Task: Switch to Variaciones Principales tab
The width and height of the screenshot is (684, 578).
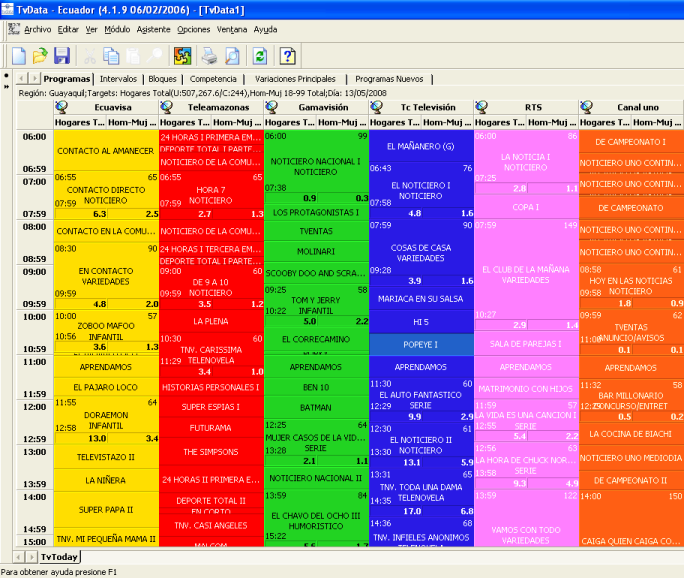Action: click(295, 79)
